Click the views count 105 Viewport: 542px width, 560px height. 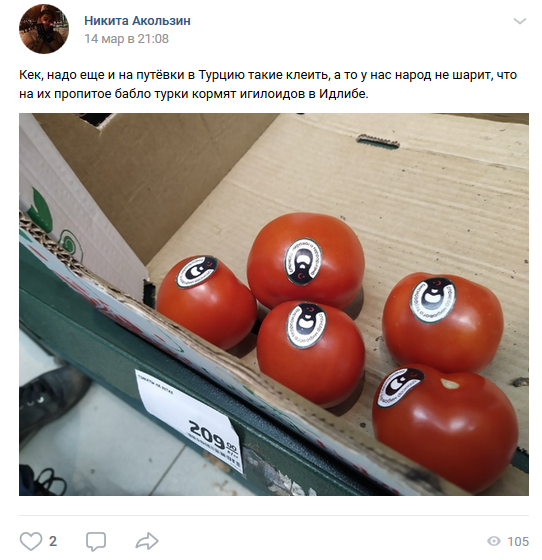coord(518,541)
